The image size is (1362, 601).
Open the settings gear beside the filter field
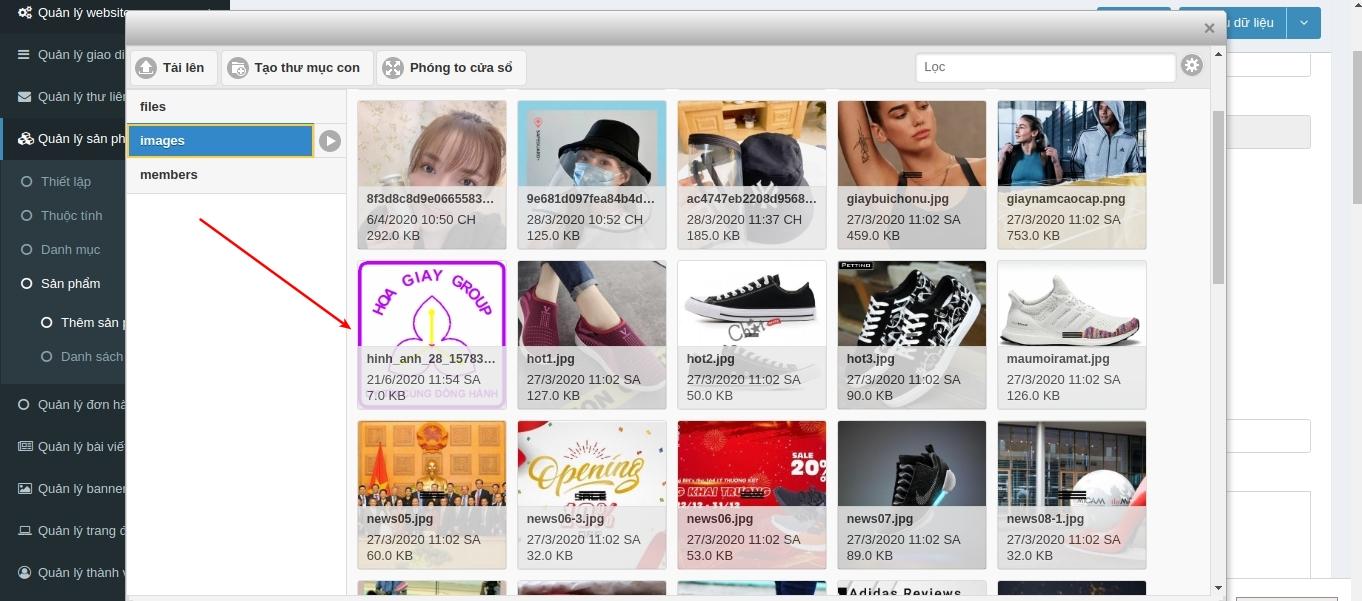(x=1192, y=66)
